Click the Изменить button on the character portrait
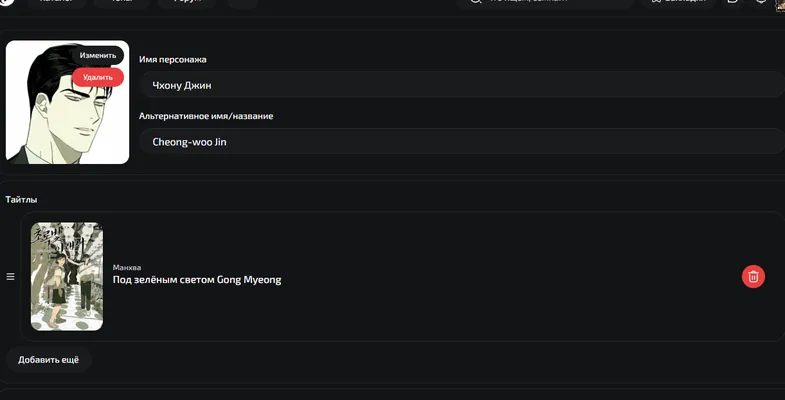The image size is (785, 400). (x=98, y=56)
